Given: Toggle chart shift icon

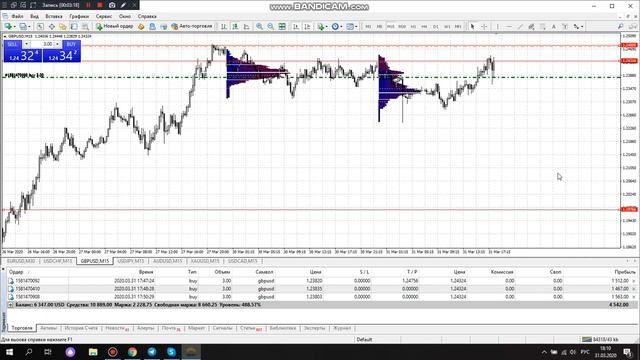Looking at the screenshot, I should (x=307, y=27).
